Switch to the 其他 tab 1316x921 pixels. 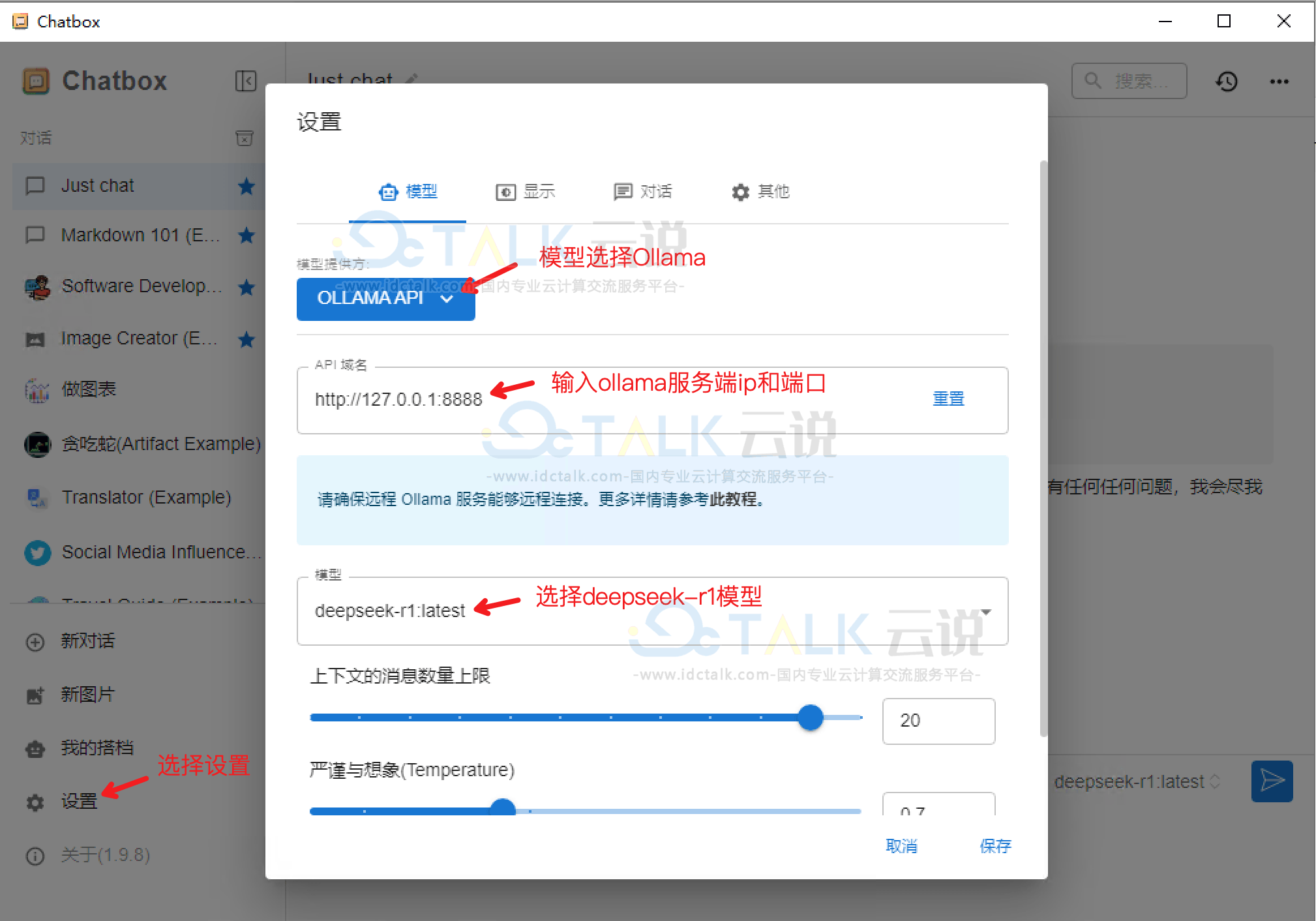coord(760,192)
